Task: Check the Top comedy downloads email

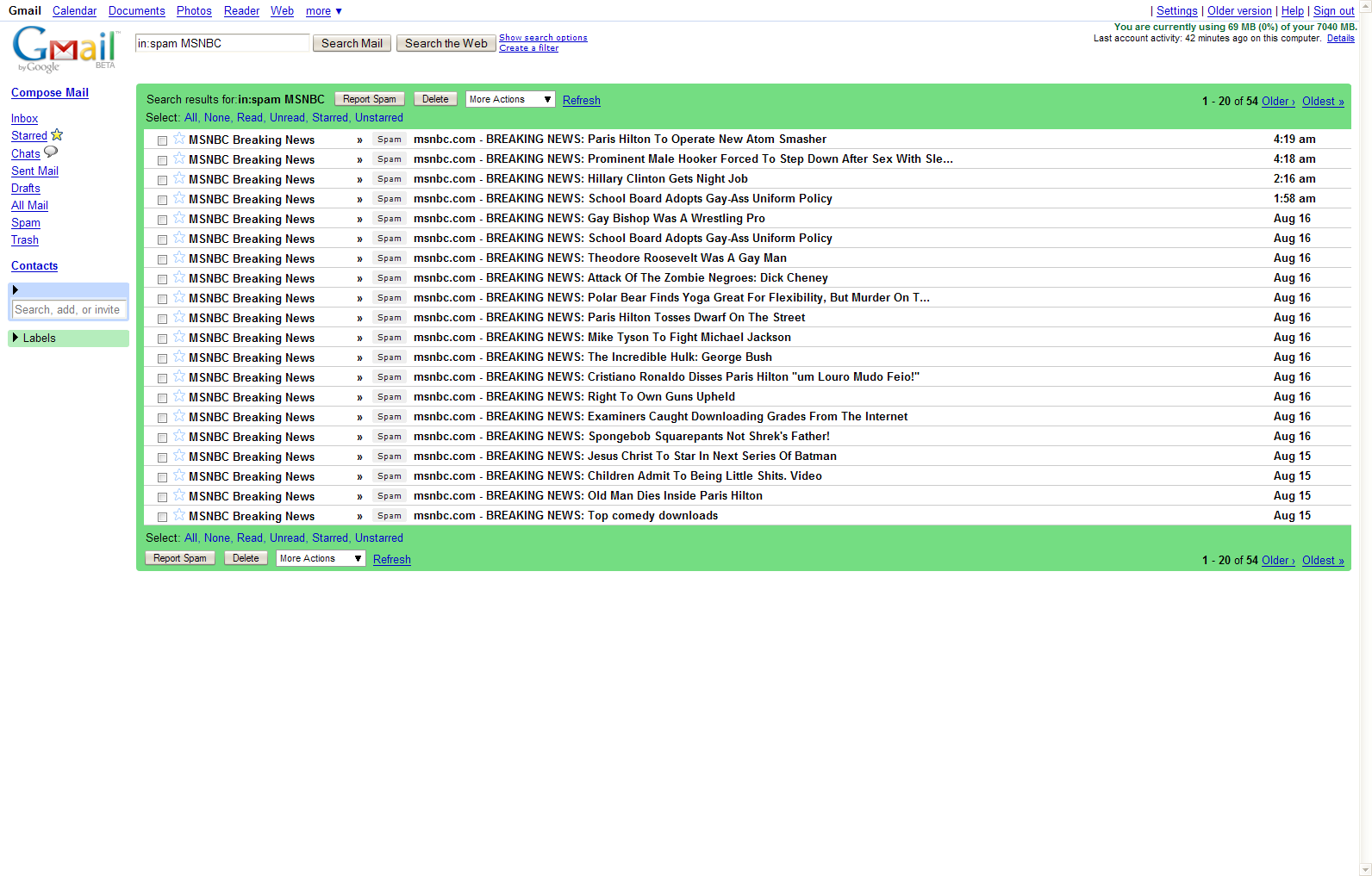Action: pos(162,517)
